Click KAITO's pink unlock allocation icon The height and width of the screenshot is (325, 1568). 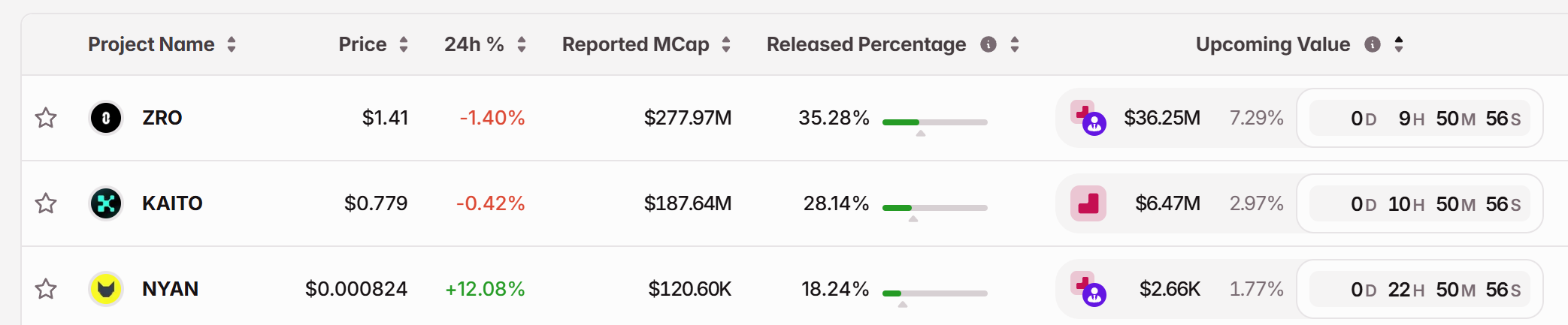1088,203
